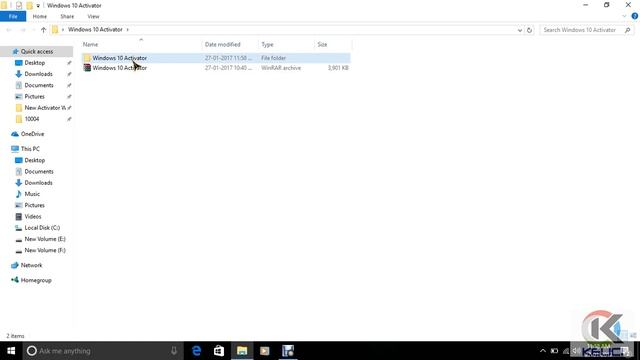Viewport: 640px width, 360px height.
Task: Open the New Activator W pinned folder
Action: 44,108
